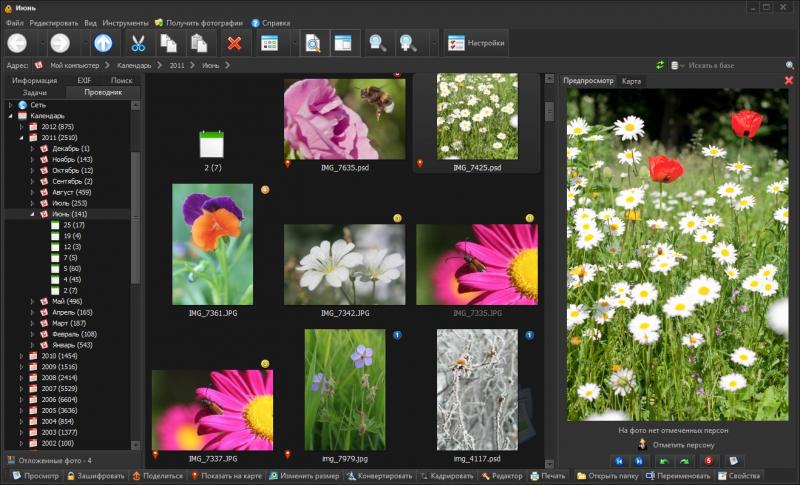Open thumbnail view mode icon
The width and height of the screenshot is (800, 485).
(x=269, y=43)
